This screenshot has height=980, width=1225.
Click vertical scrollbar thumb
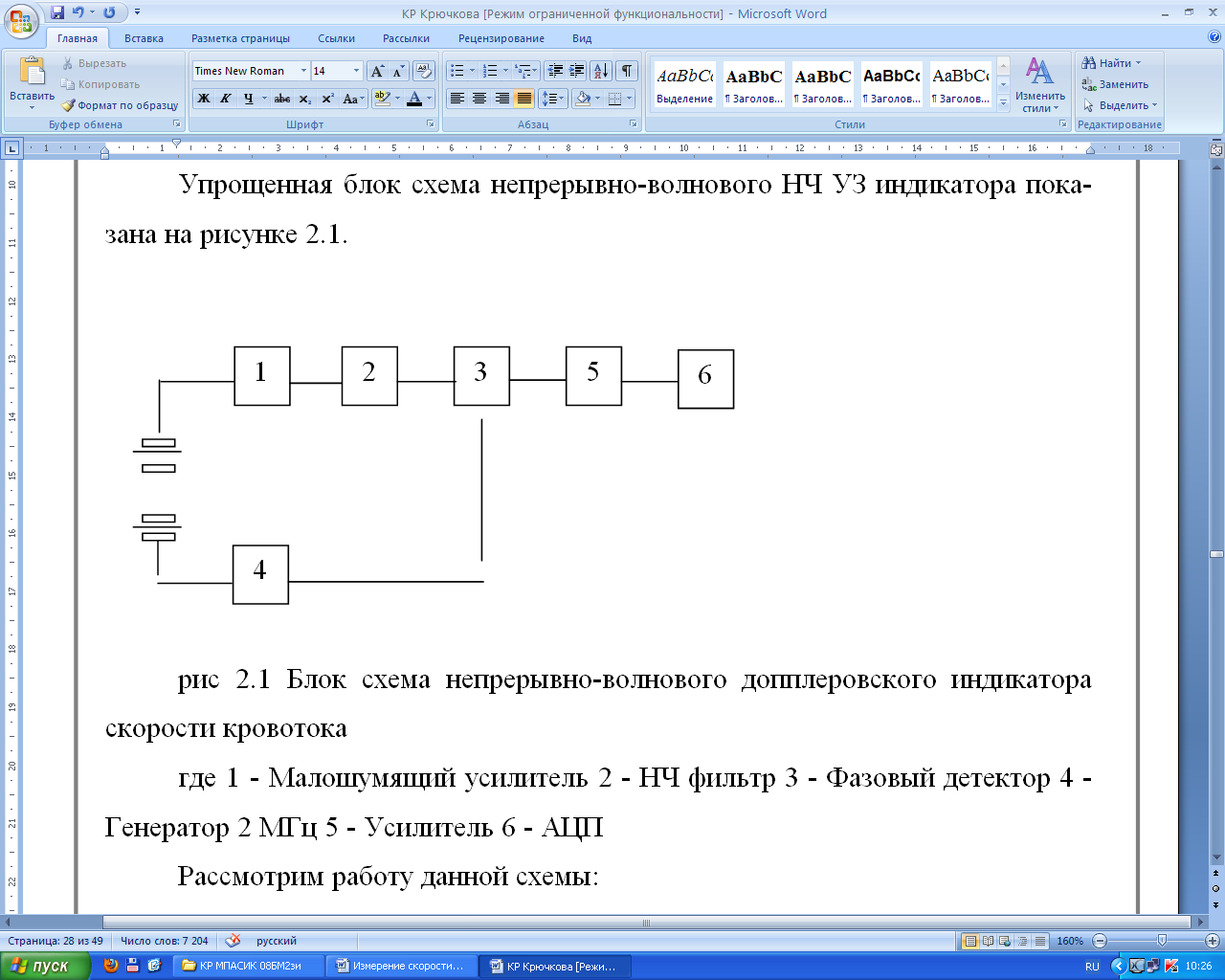click(x=1216, y=554)
